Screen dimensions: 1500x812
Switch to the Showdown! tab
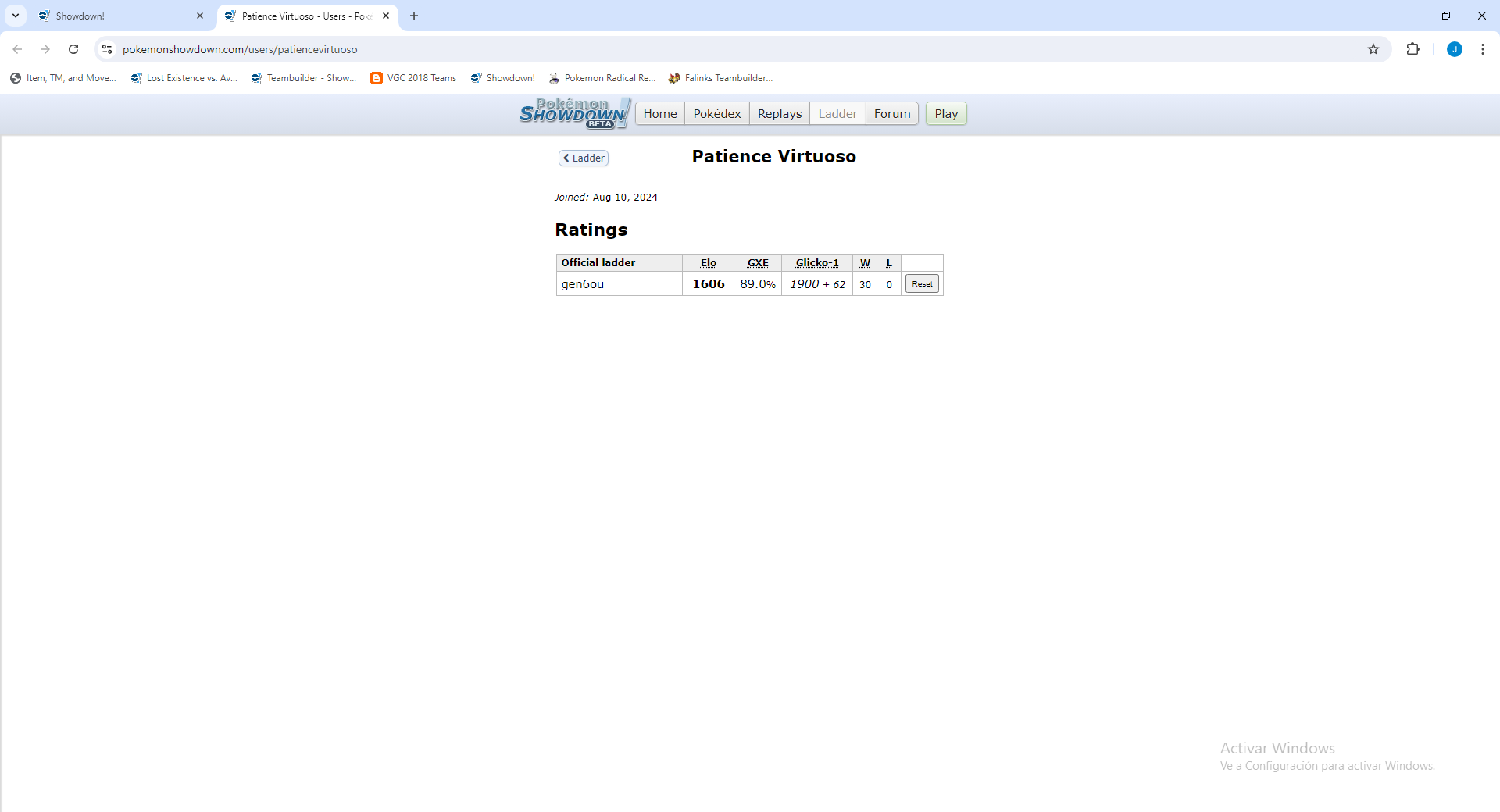(121, 16)
